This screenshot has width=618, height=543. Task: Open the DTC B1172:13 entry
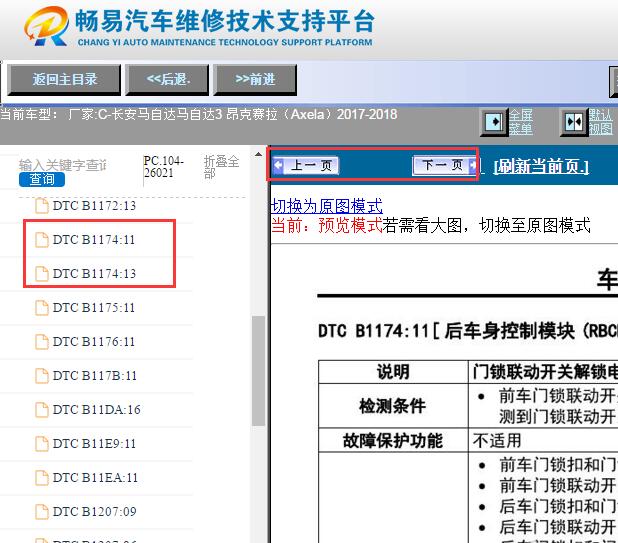click(x=94, y=205)
